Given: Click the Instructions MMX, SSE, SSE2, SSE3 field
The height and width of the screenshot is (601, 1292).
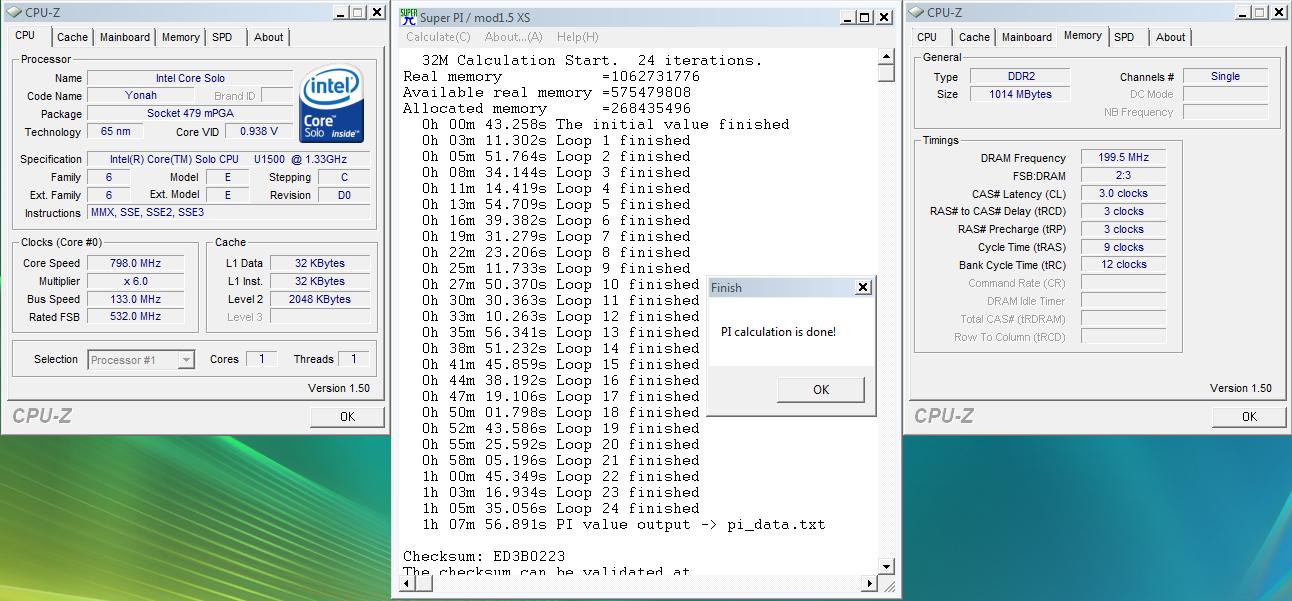Looking at the screenshot, I should point(229,213).
